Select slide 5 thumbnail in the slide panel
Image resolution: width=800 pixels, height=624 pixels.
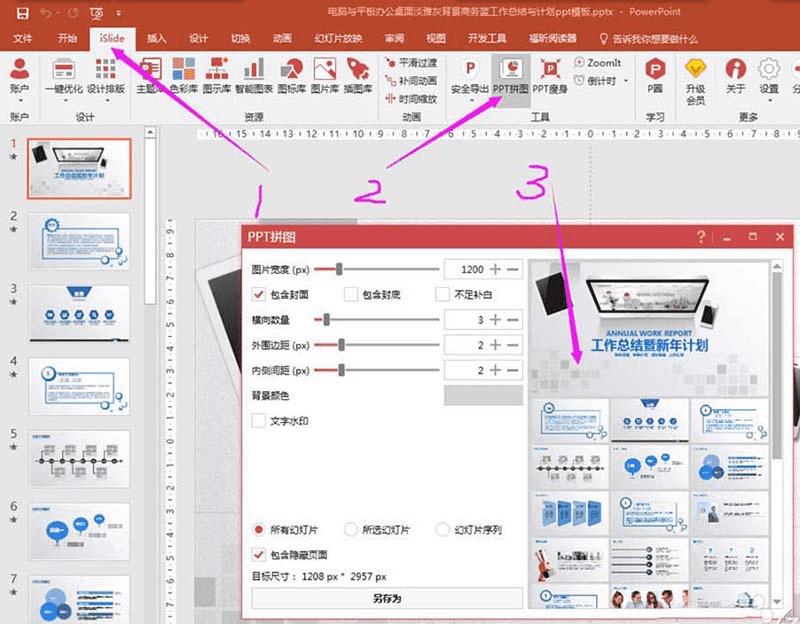(80, 459)
